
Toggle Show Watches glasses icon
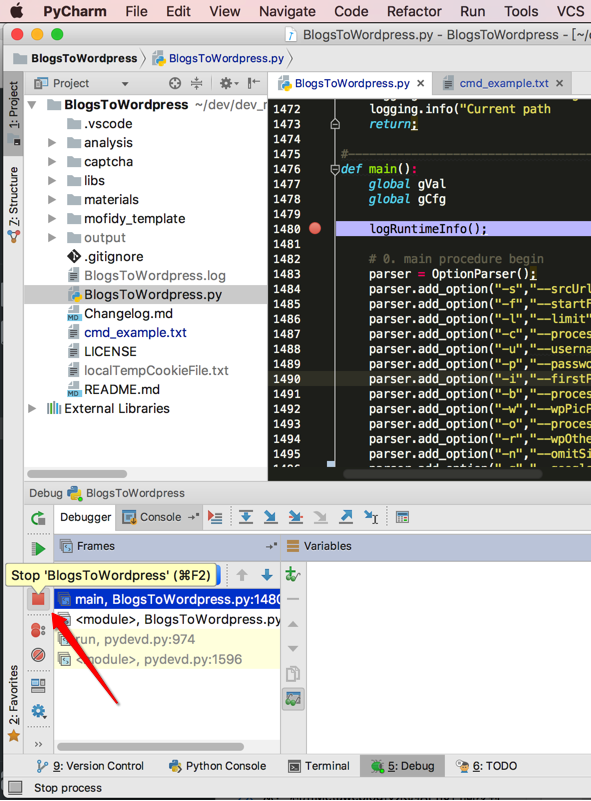coord(293,698)
